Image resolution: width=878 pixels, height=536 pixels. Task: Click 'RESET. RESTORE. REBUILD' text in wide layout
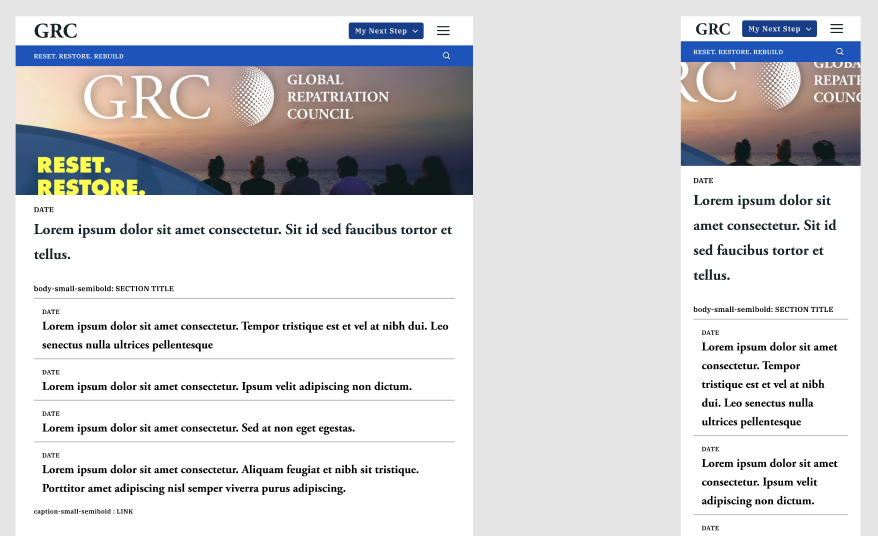(78, 56)
